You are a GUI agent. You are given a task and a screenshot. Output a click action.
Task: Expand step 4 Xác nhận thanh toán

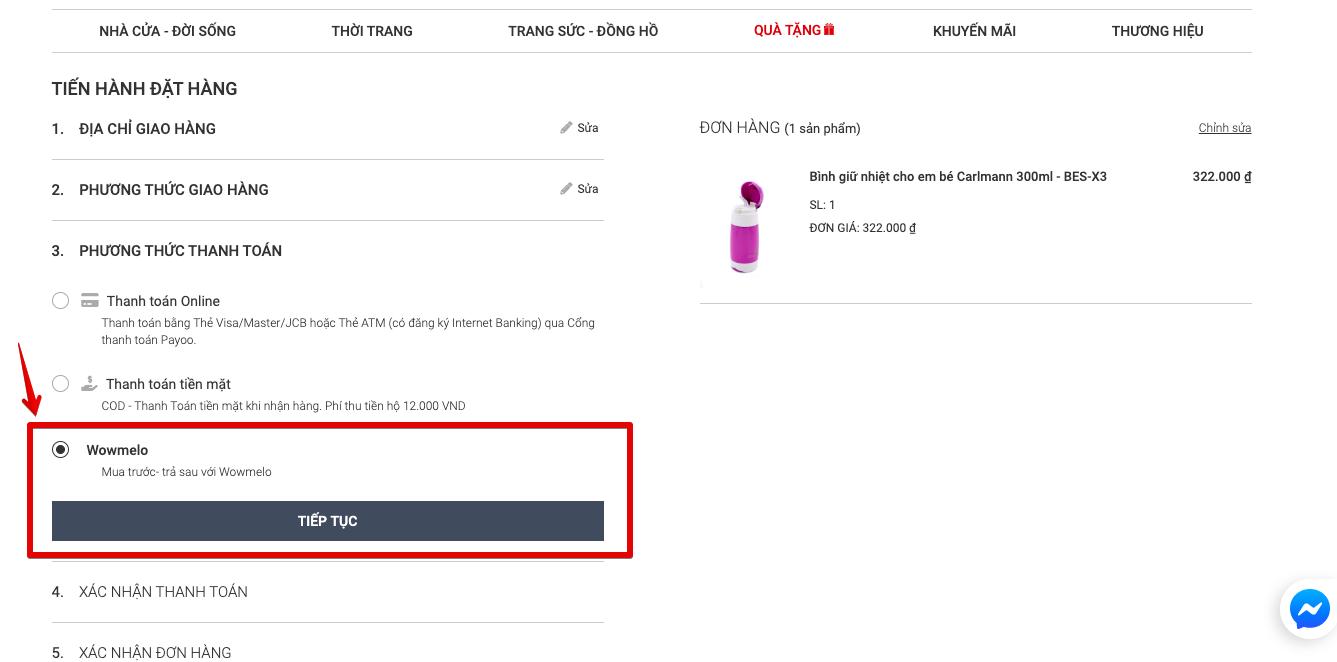[163, 592]
